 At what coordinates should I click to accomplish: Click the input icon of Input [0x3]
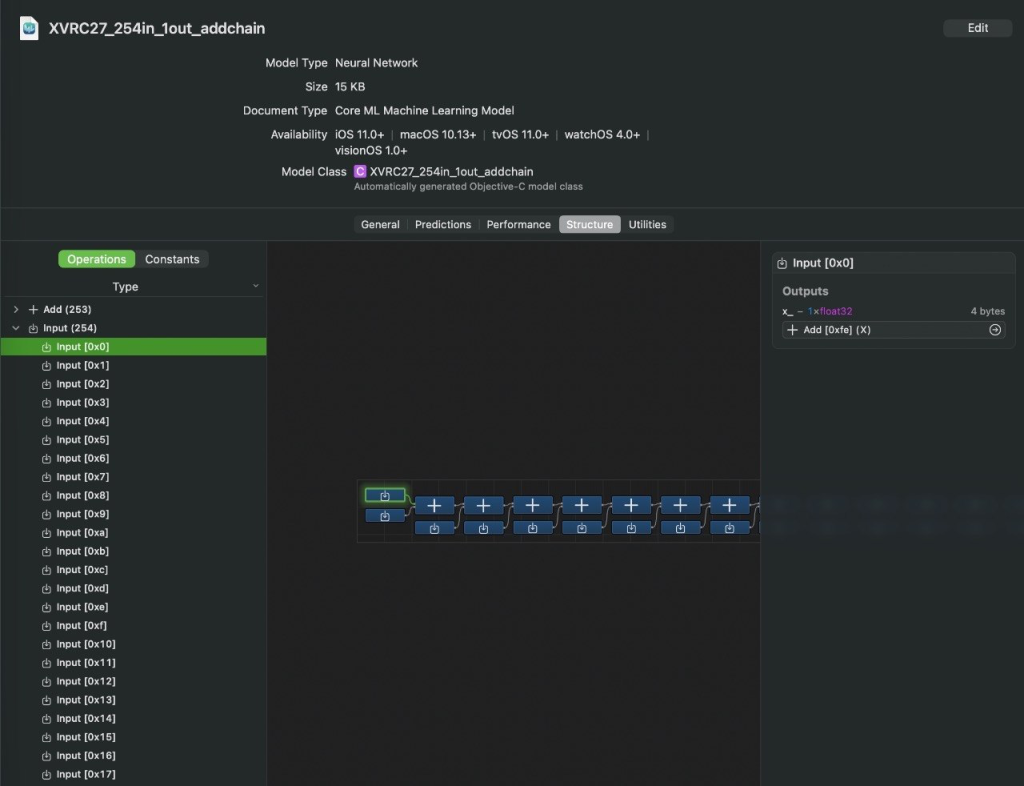tap(46, 403)
